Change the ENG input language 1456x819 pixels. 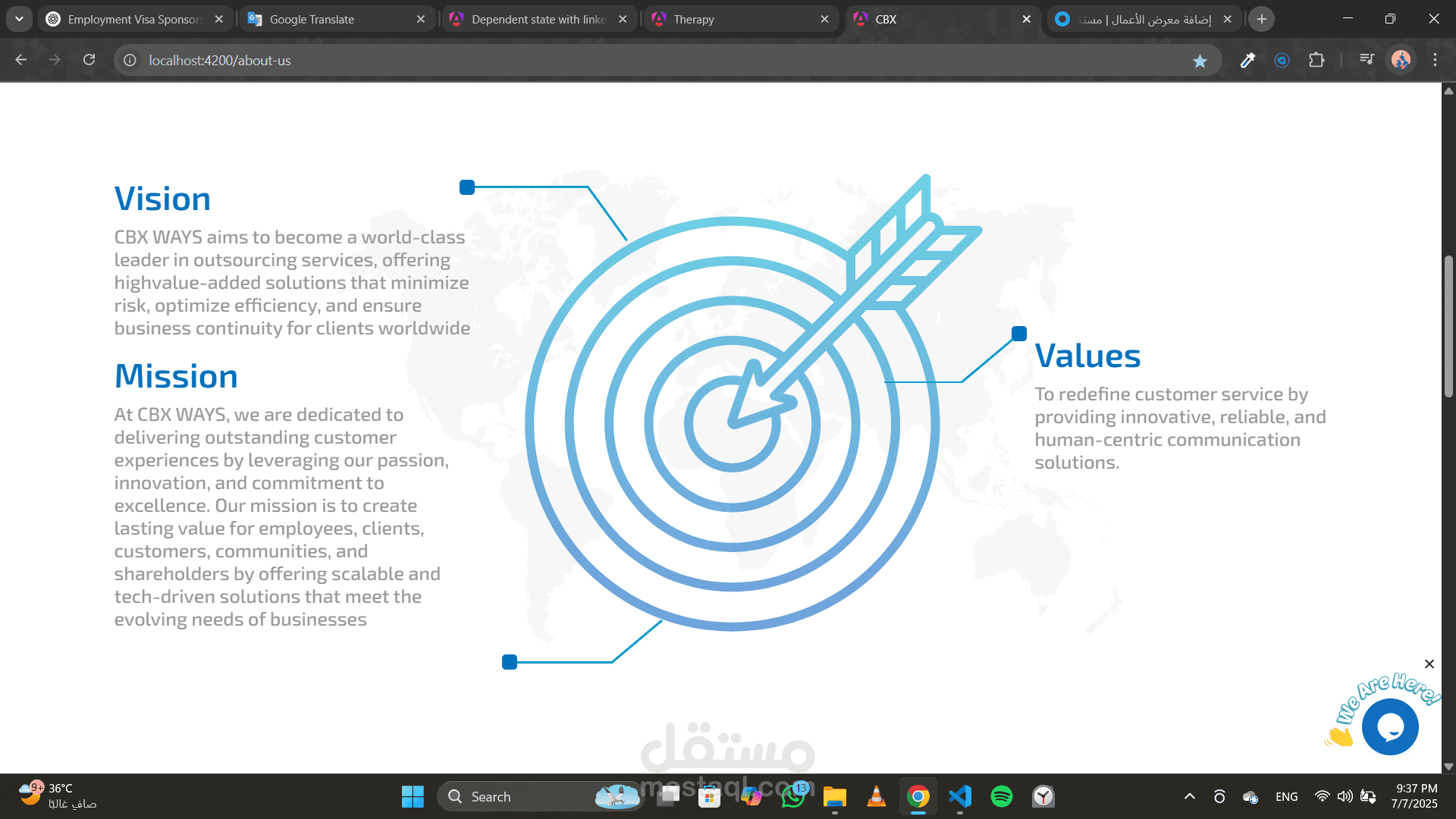[x=1287, y=797]
